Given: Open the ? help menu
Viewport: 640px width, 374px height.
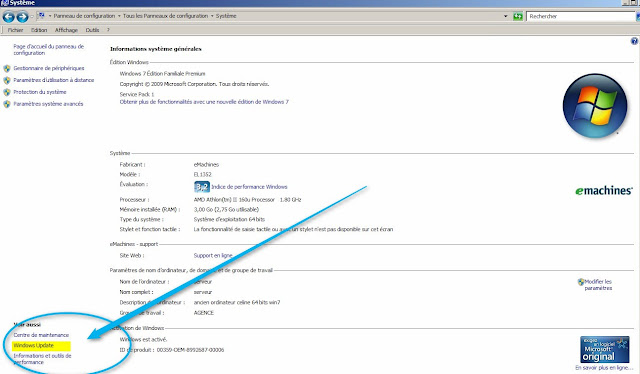Looking at the screenshot, I should [108, 30].
